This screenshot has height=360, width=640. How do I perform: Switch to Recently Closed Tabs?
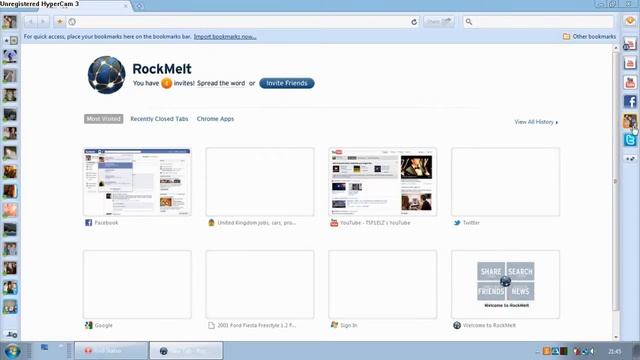pos(159,119)
